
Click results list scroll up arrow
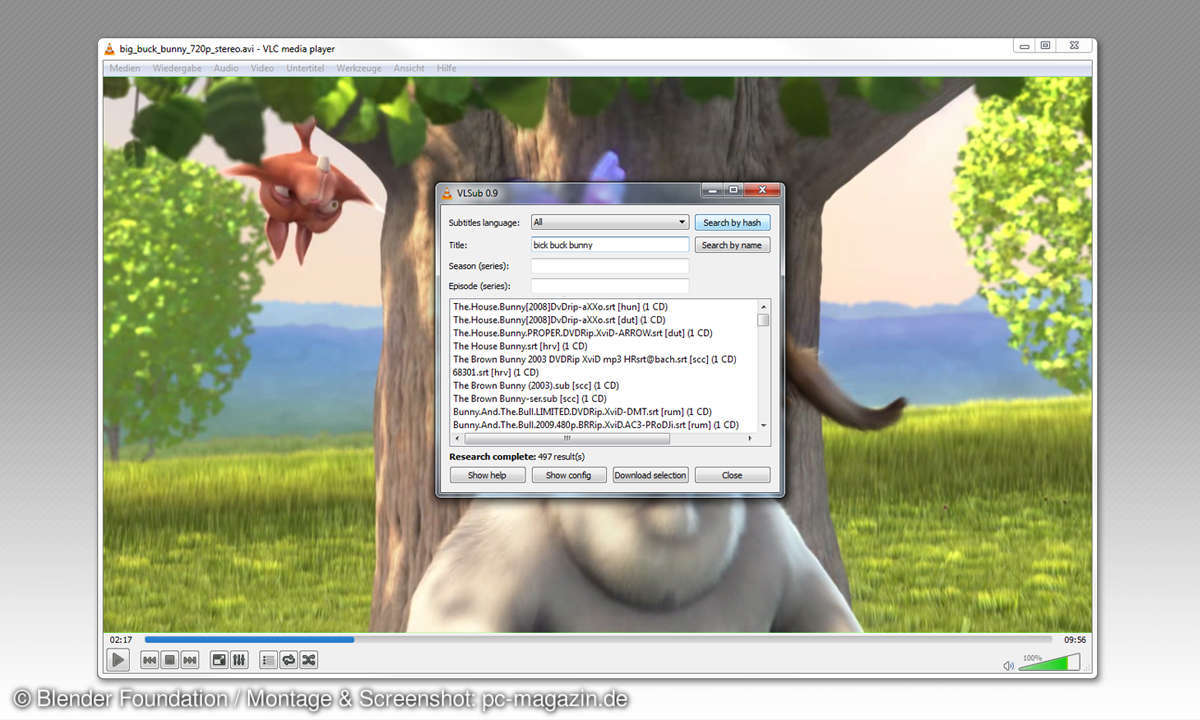764,306
